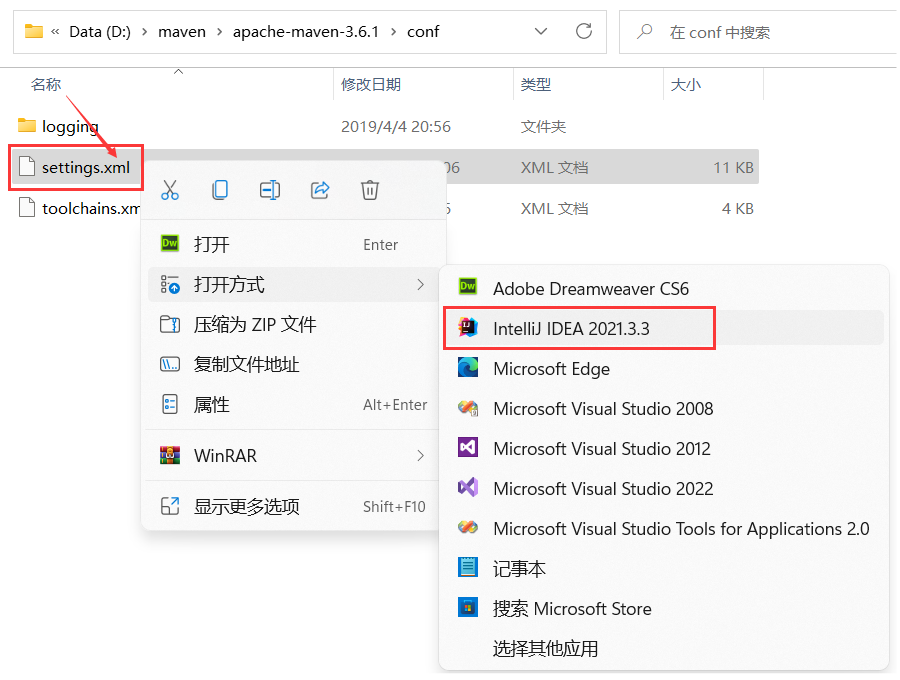Click the apache-maven-3.6.1 breadcrumb
This screenshot has height=680, width=900.
pos(306,32)
